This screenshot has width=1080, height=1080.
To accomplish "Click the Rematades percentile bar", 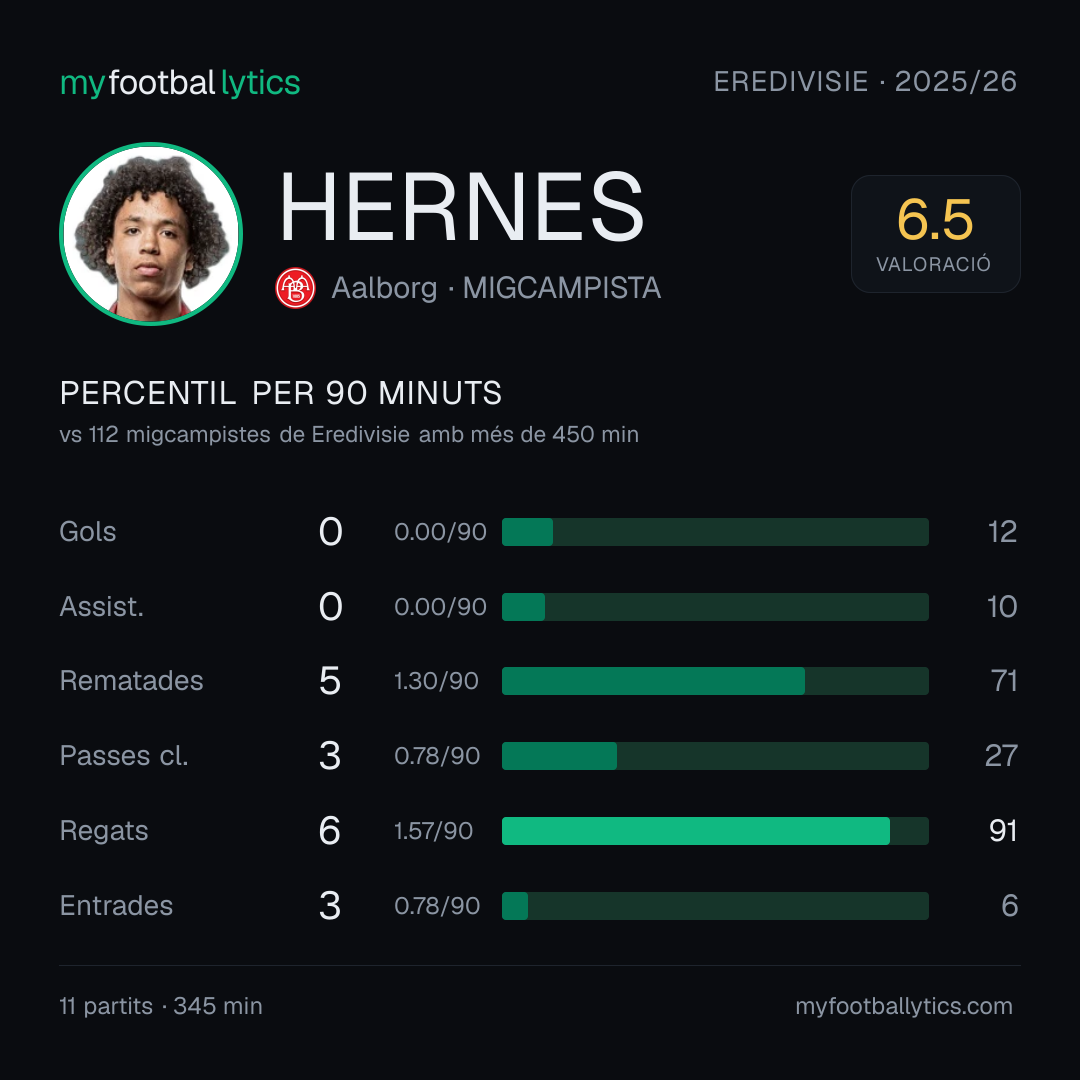I will [x=715, y=681].
